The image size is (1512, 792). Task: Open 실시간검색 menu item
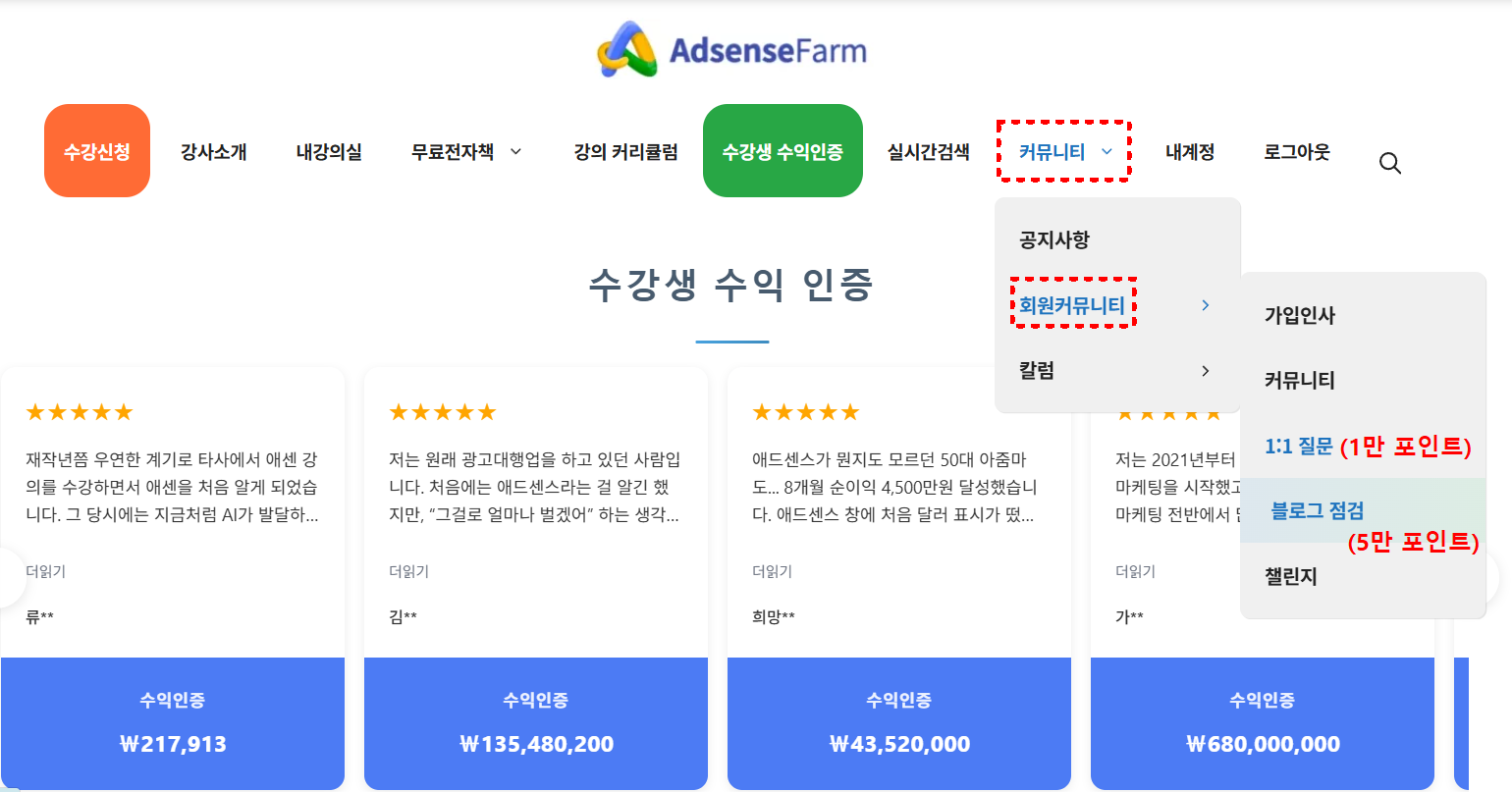928,152
